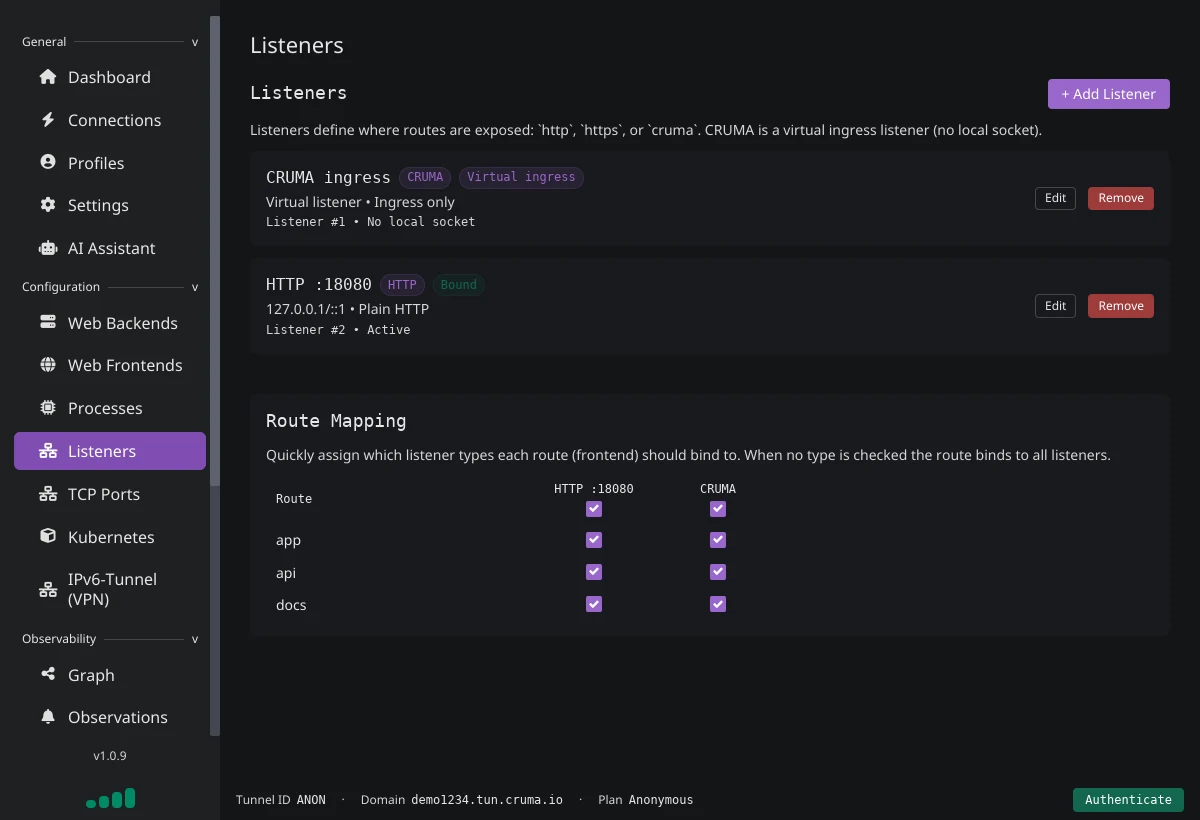Screen dimensions: 1200x820
Task: Open Web Backends section
Action: coord(110,323)
